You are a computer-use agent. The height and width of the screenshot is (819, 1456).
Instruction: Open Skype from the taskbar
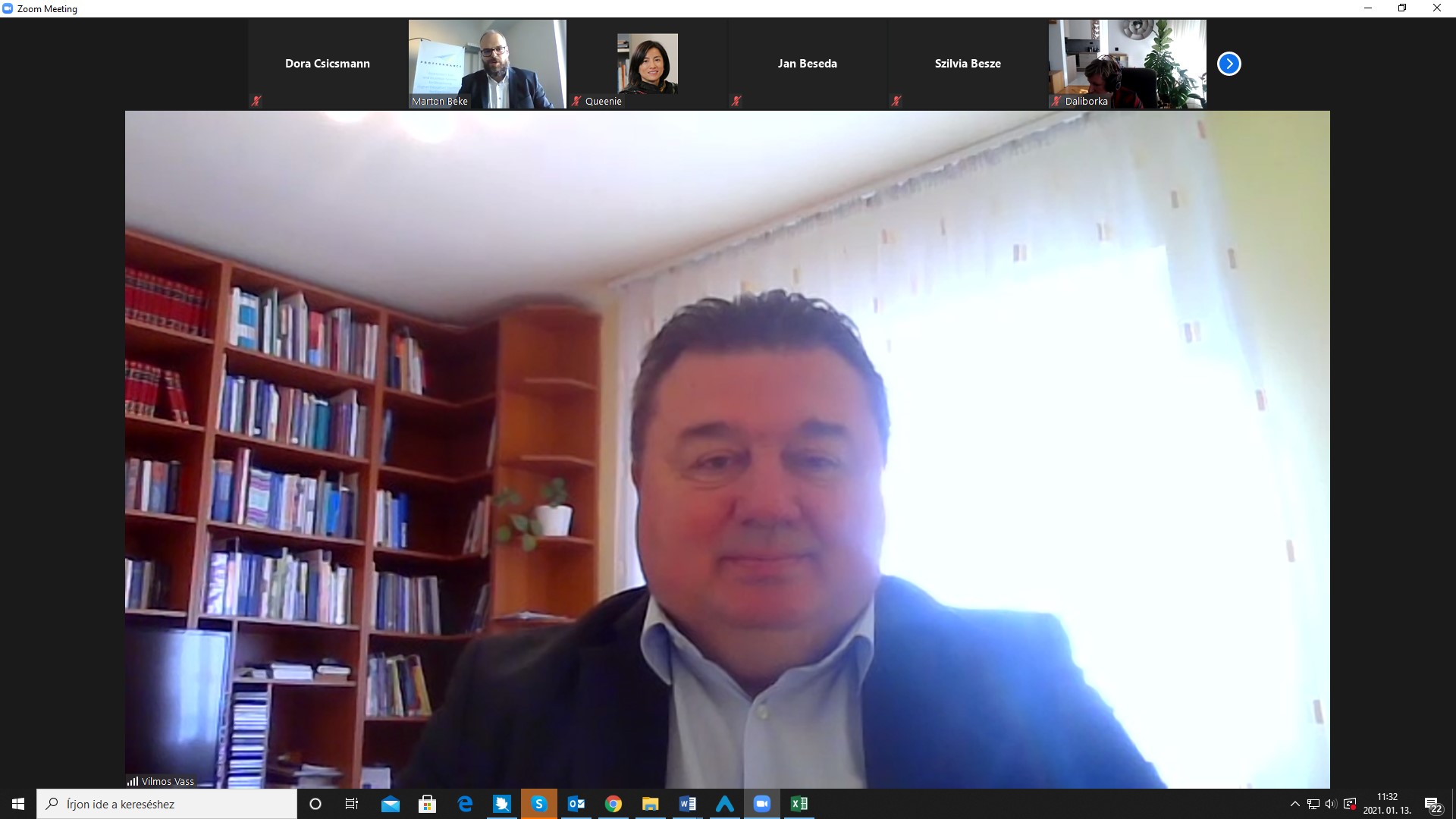click(x=539, y=804)
